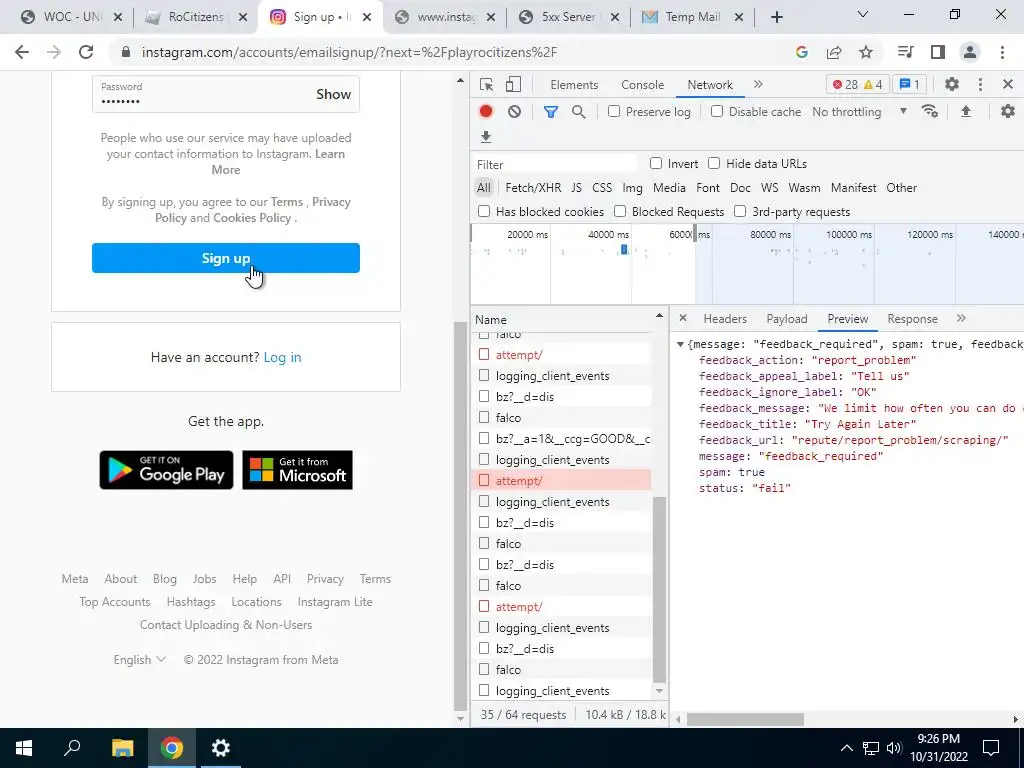Click the 28 errors 4 warnings badge

click(857, 84)
